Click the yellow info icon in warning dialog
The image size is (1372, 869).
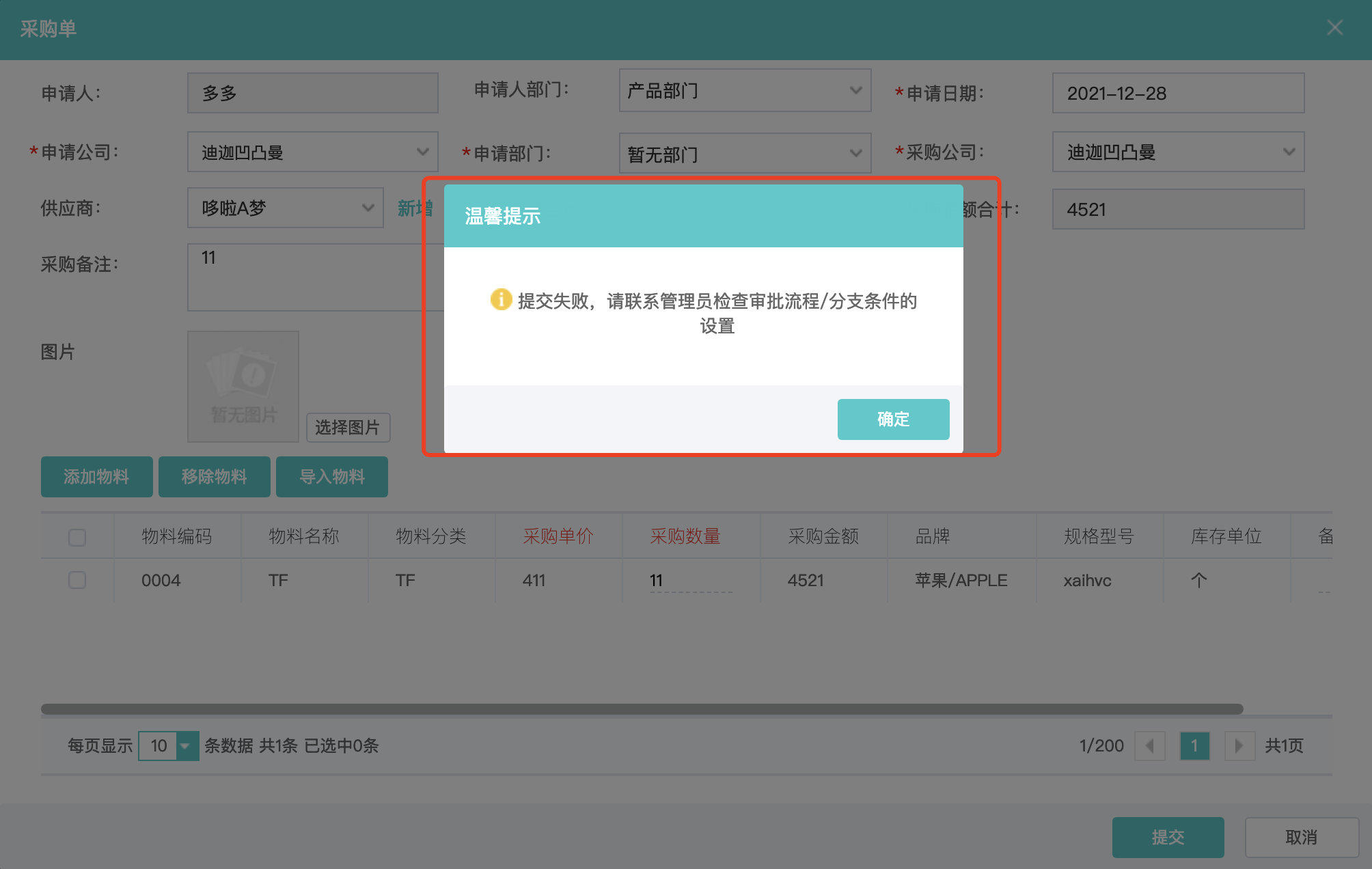[501, 299]
